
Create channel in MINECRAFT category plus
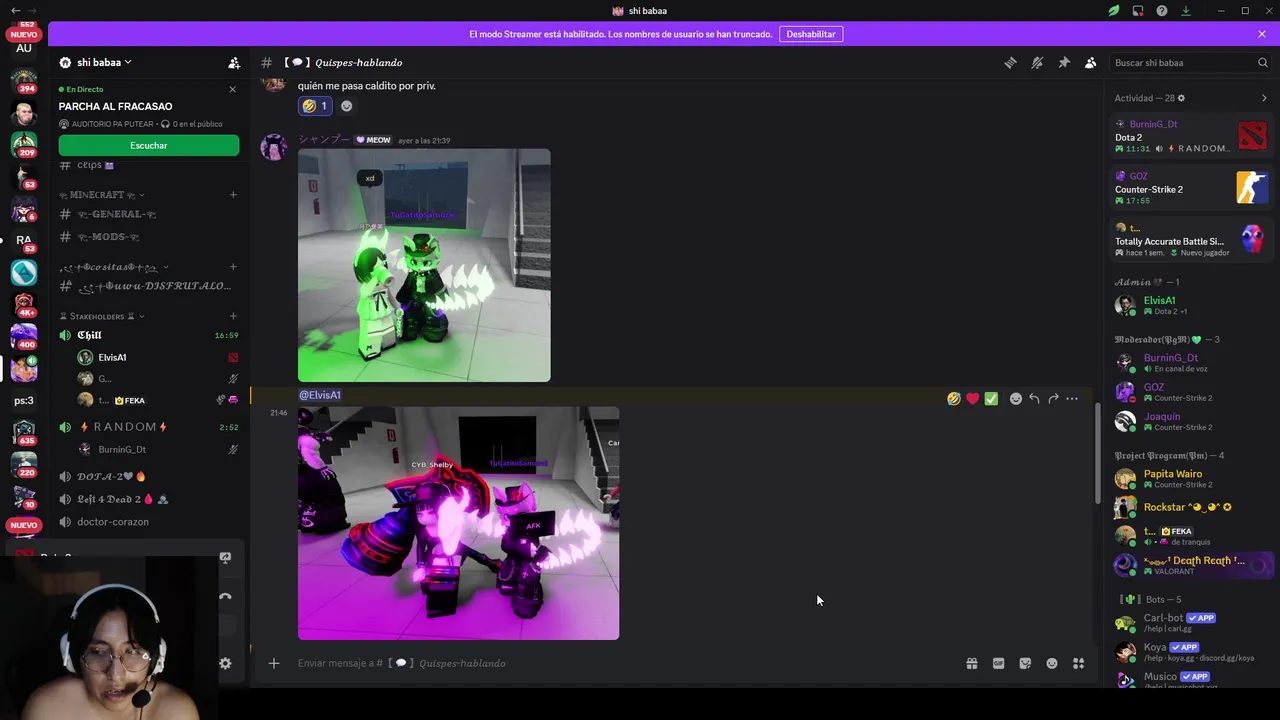[233, 195]
